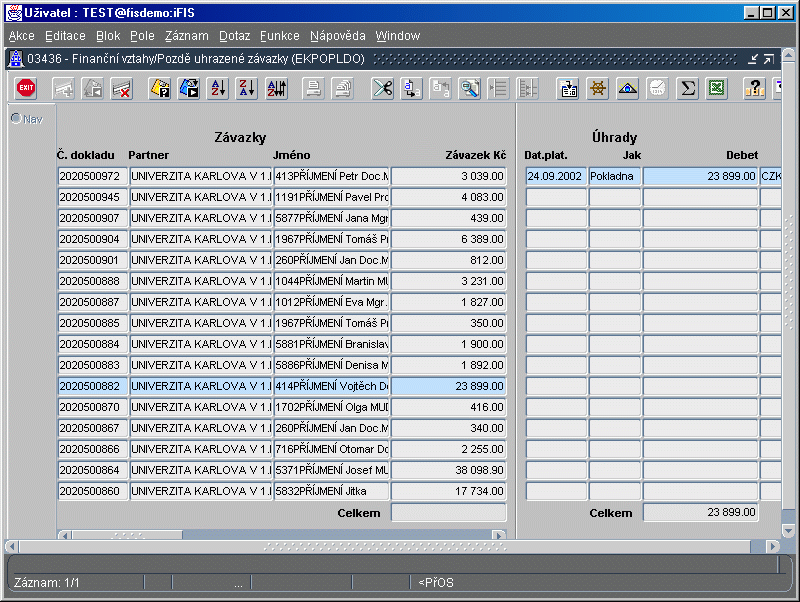The height and width of the screenshot is (602, 800).
Task: Open the Dotaz menu
Action: (x=235, y=36)
